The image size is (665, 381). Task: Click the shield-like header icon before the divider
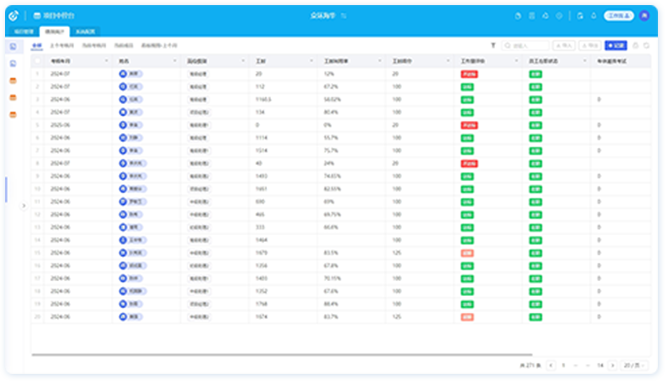(x=559, y=16)
